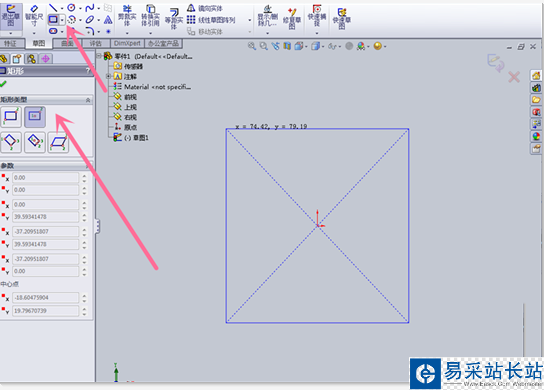This screenshot has height=390, width=544.
Task: Click Quick Snaps (快速捕捉)
Action: click(316, 16)
